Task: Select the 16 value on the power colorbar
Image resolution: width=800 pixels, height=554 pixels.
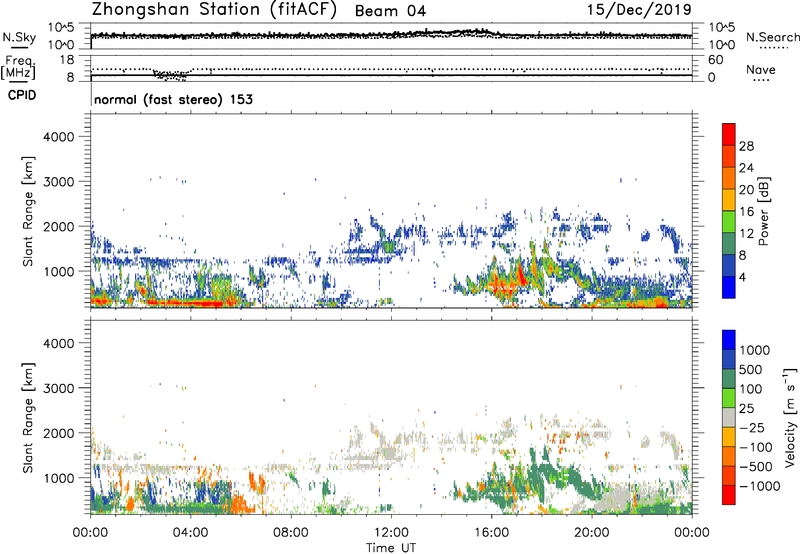Action: click(x=746, y=212)
